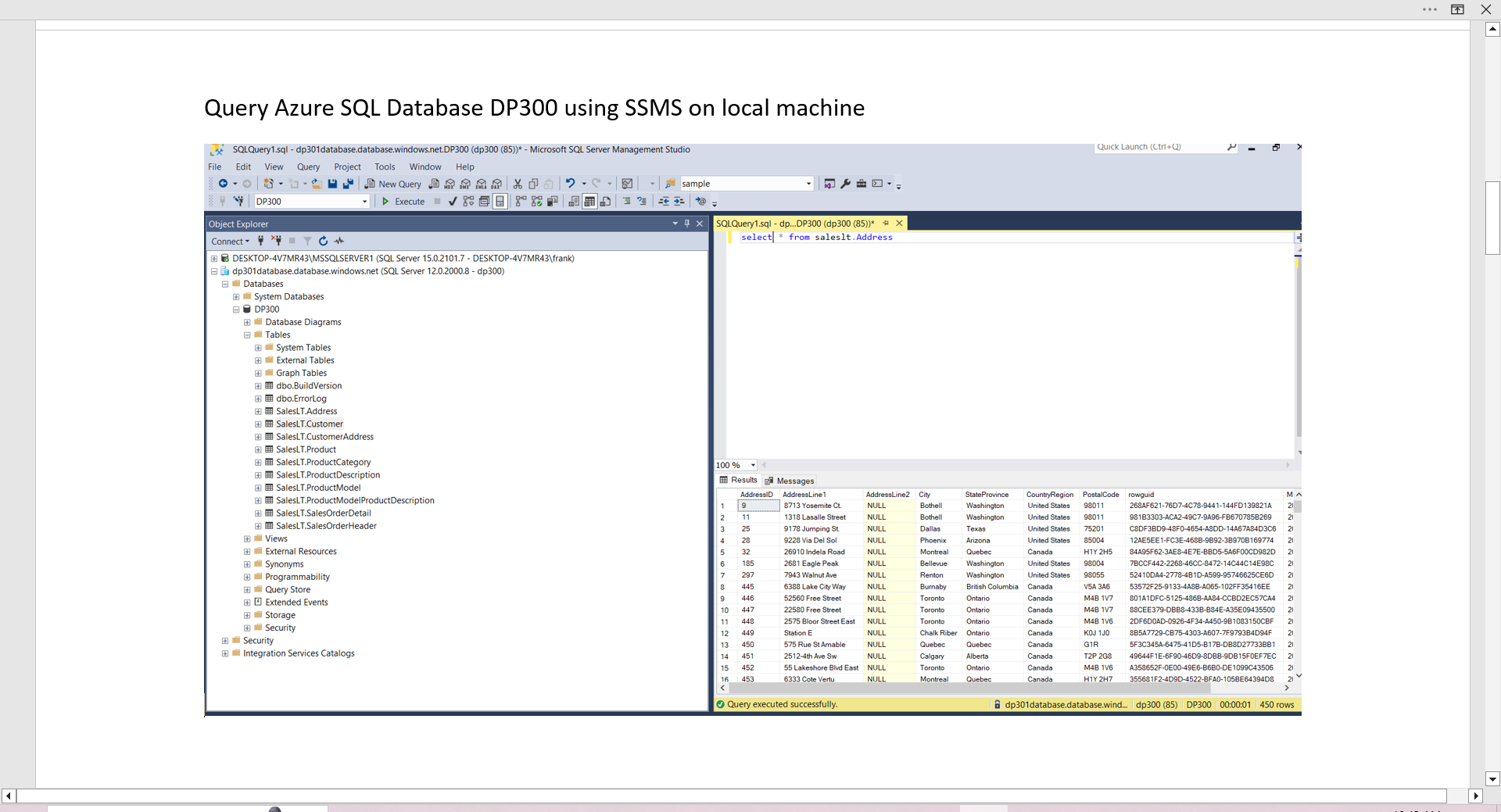1501x812 pixels.
Task: Click the Copy icon in toolbar
Action: pyautogui.click(x=533, y=184)
